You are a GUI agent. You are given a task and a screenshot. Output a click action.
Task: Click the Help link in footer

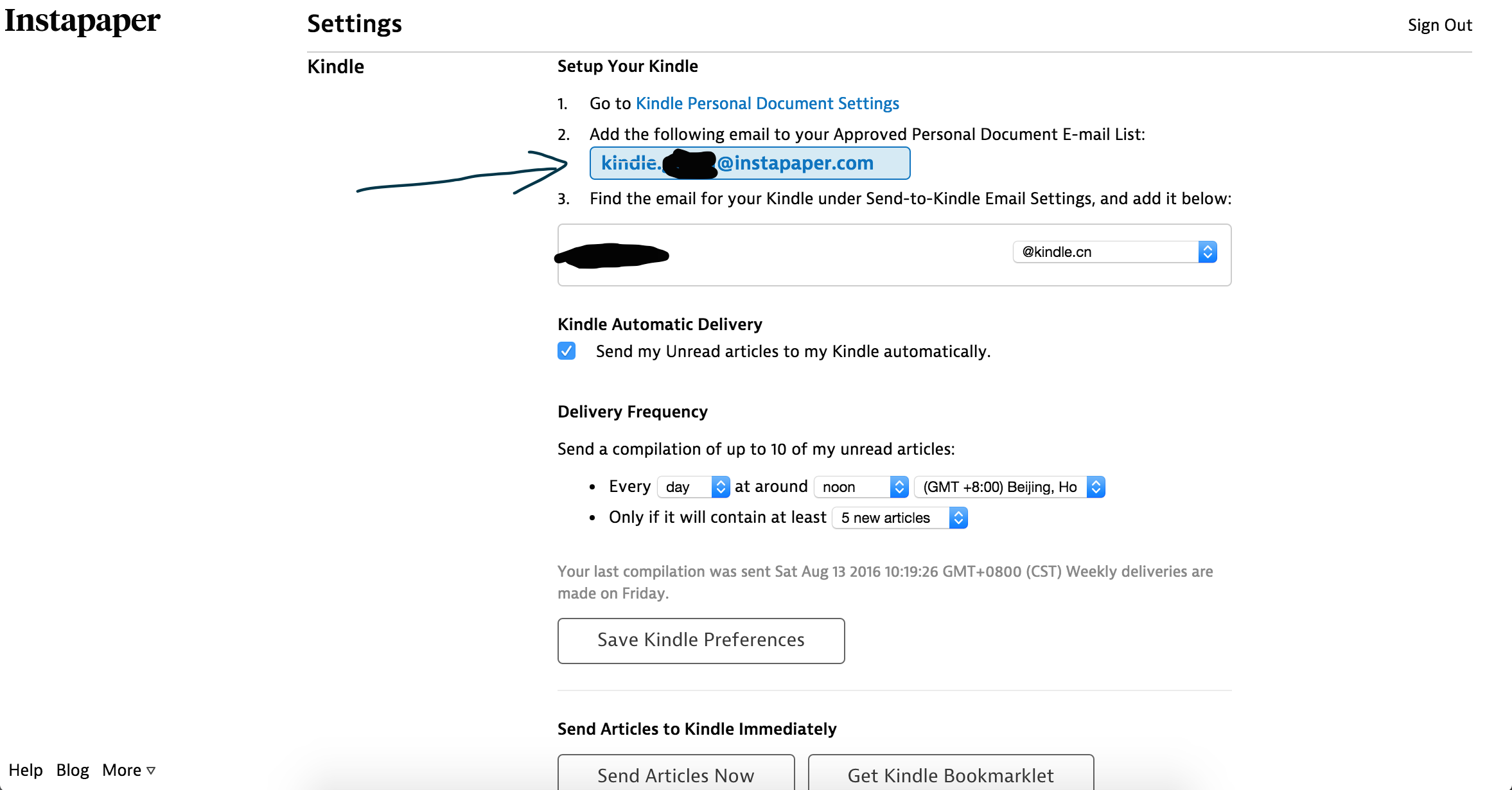(x=26, y=769)
